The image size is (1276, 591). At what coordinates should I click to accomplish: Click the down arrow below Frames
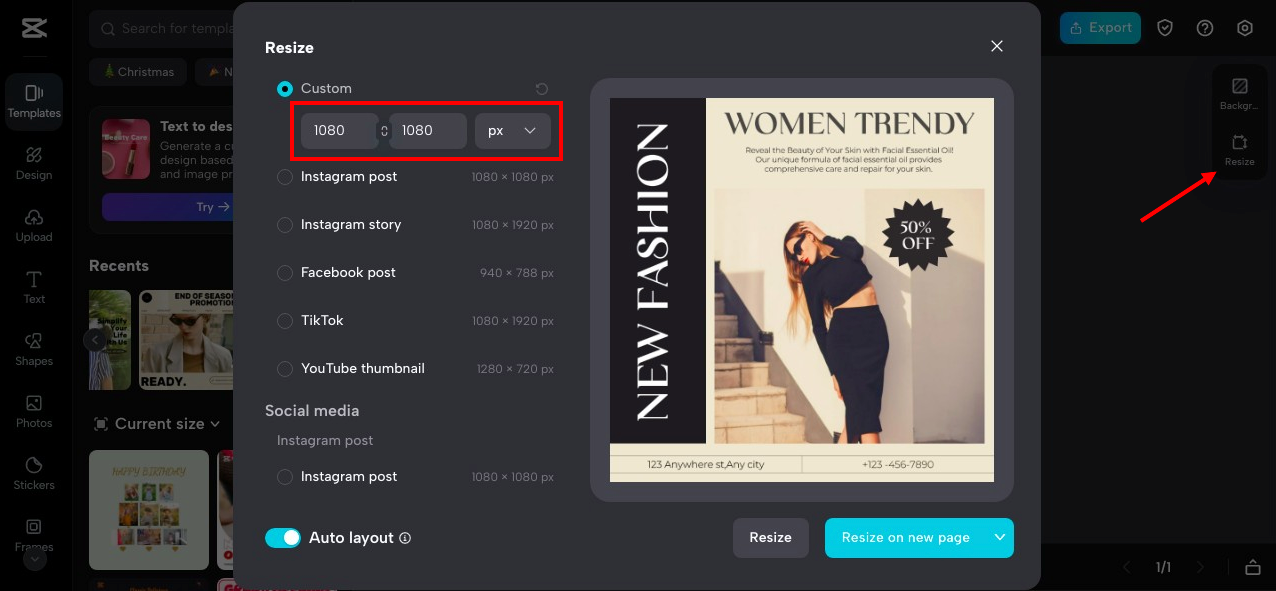click(x=34, y=560)
